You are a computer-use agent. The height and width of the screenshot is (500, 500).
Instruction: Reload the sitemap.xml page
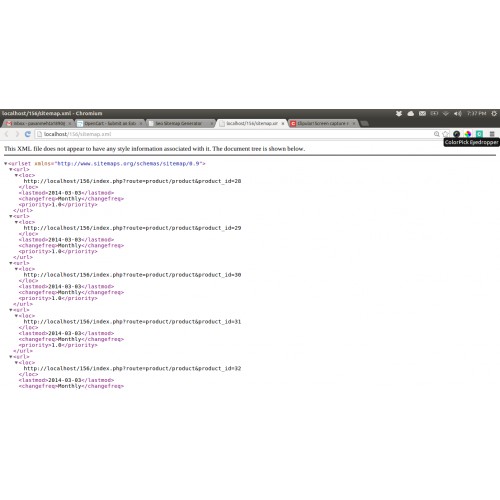(x=28, y=134)
